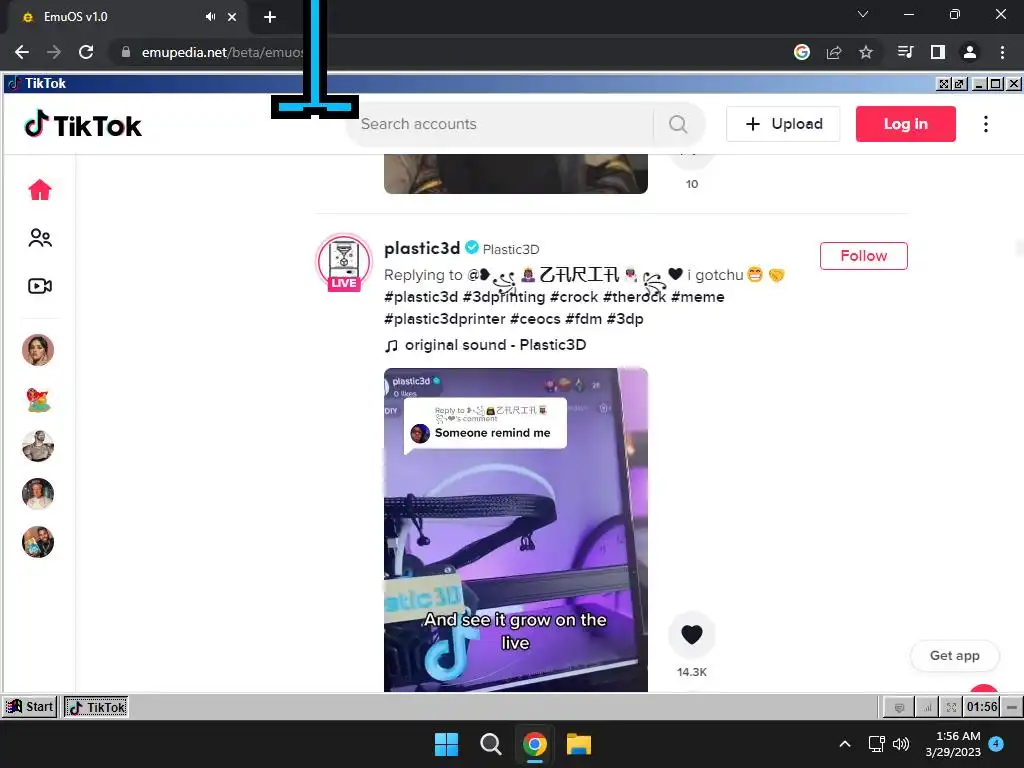Click the EmuOS tray dash button
The height and width of the screenshot is (768, 1024).
pyautogui.click(x=1012, y=707)
